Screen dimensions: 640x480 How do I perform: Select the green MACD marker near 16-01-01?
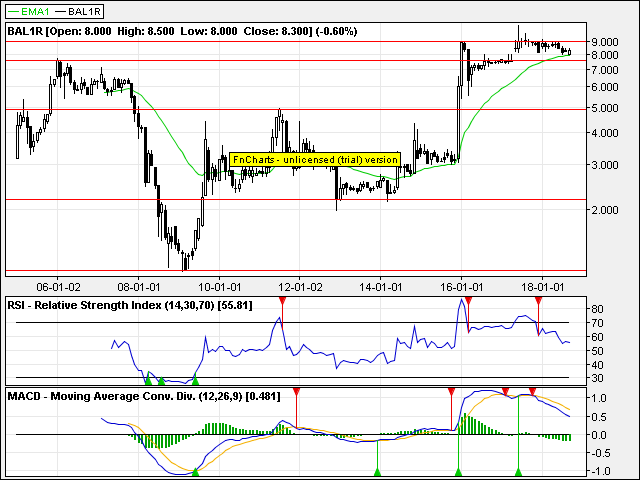pos(458,472)
